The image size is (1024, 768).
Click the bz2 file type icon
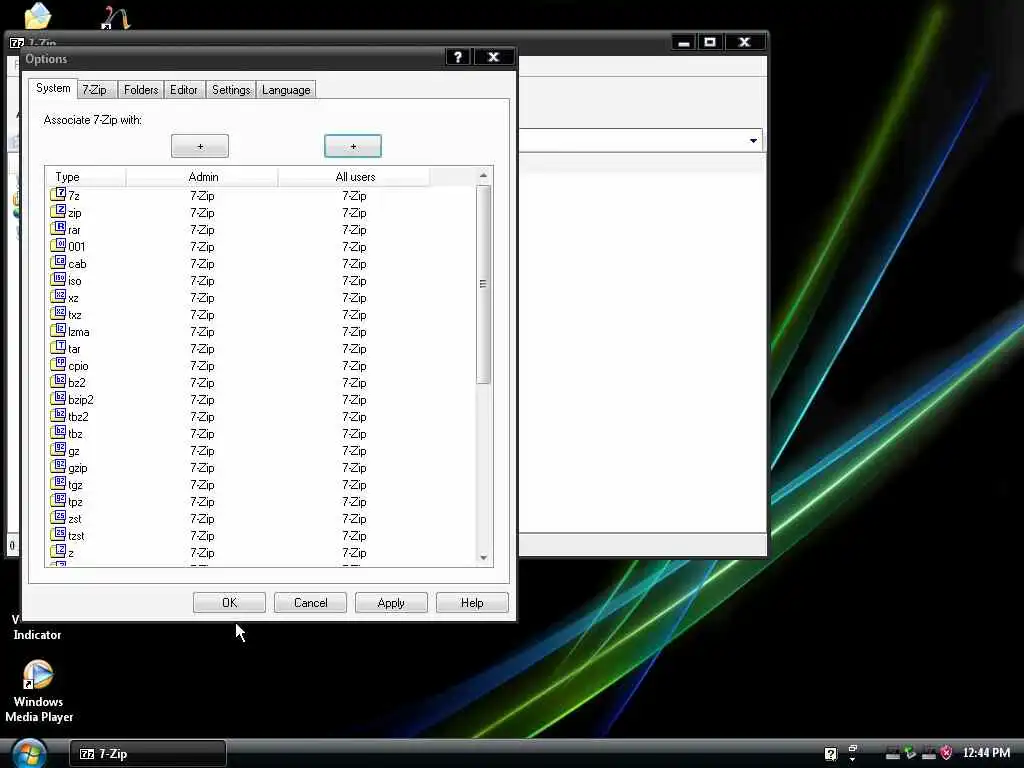58,381
